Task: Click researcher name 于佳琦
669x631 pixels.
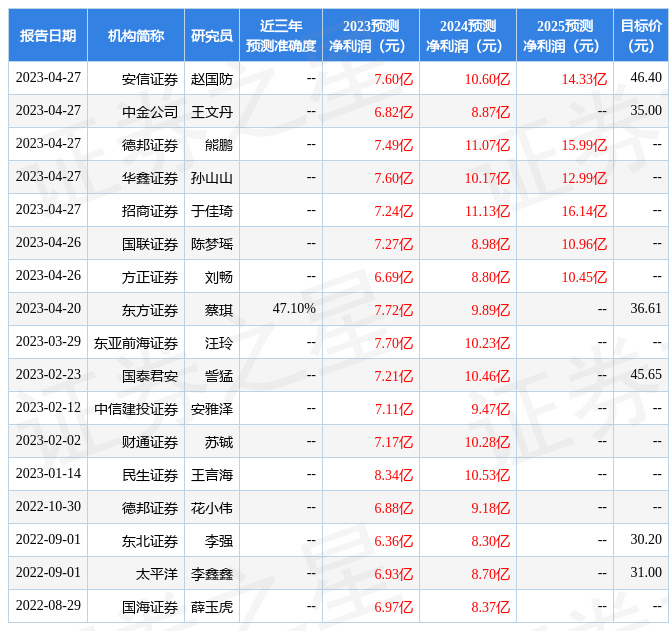Action: pyautogui.click(x=212, y=211)
